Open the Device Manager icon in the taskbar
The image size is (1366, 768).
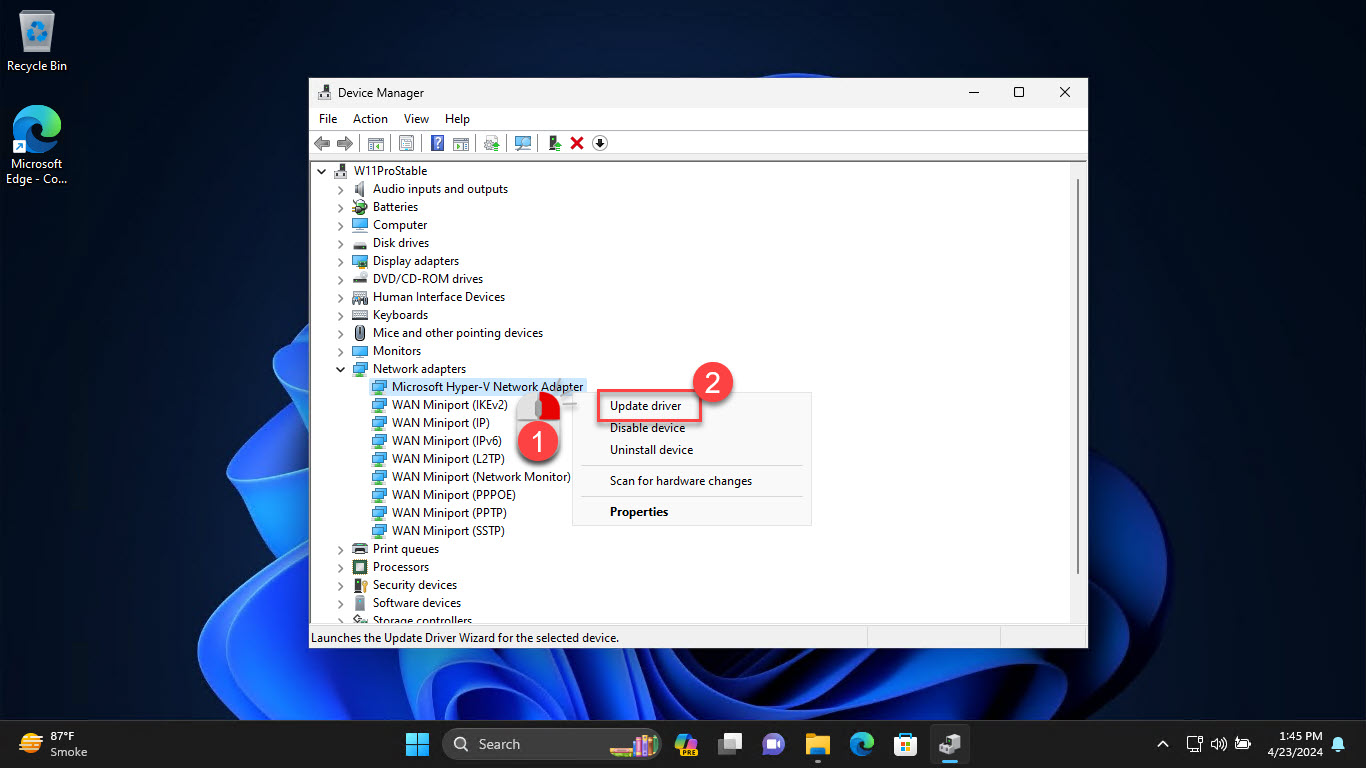tap(949, 744)
